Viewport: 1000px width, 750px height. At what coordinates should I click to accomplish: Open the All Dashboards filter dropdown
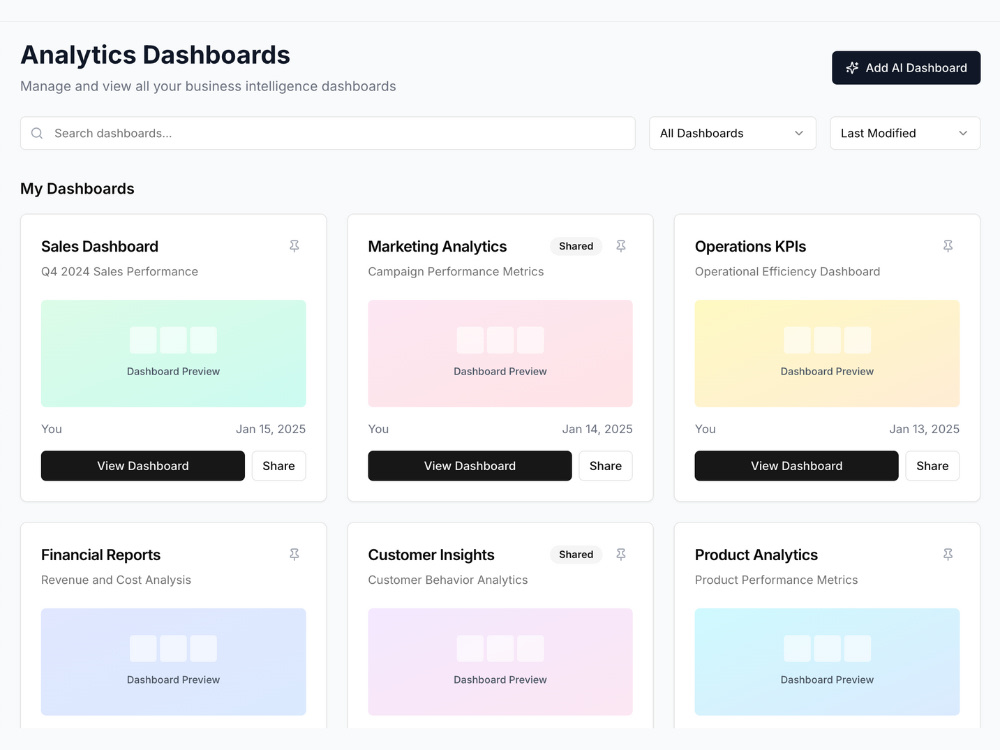(x=732, y=133)
